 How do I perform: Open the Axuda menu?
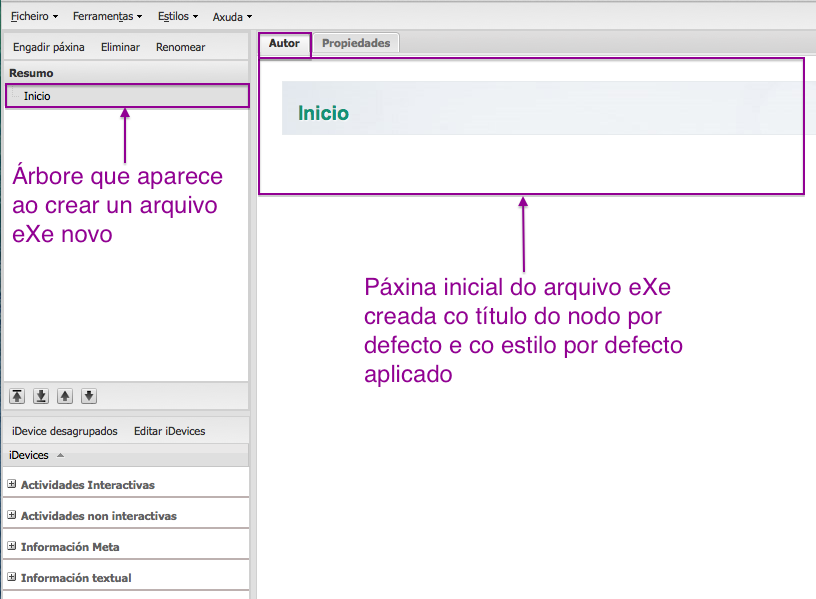tap(232, 17)
